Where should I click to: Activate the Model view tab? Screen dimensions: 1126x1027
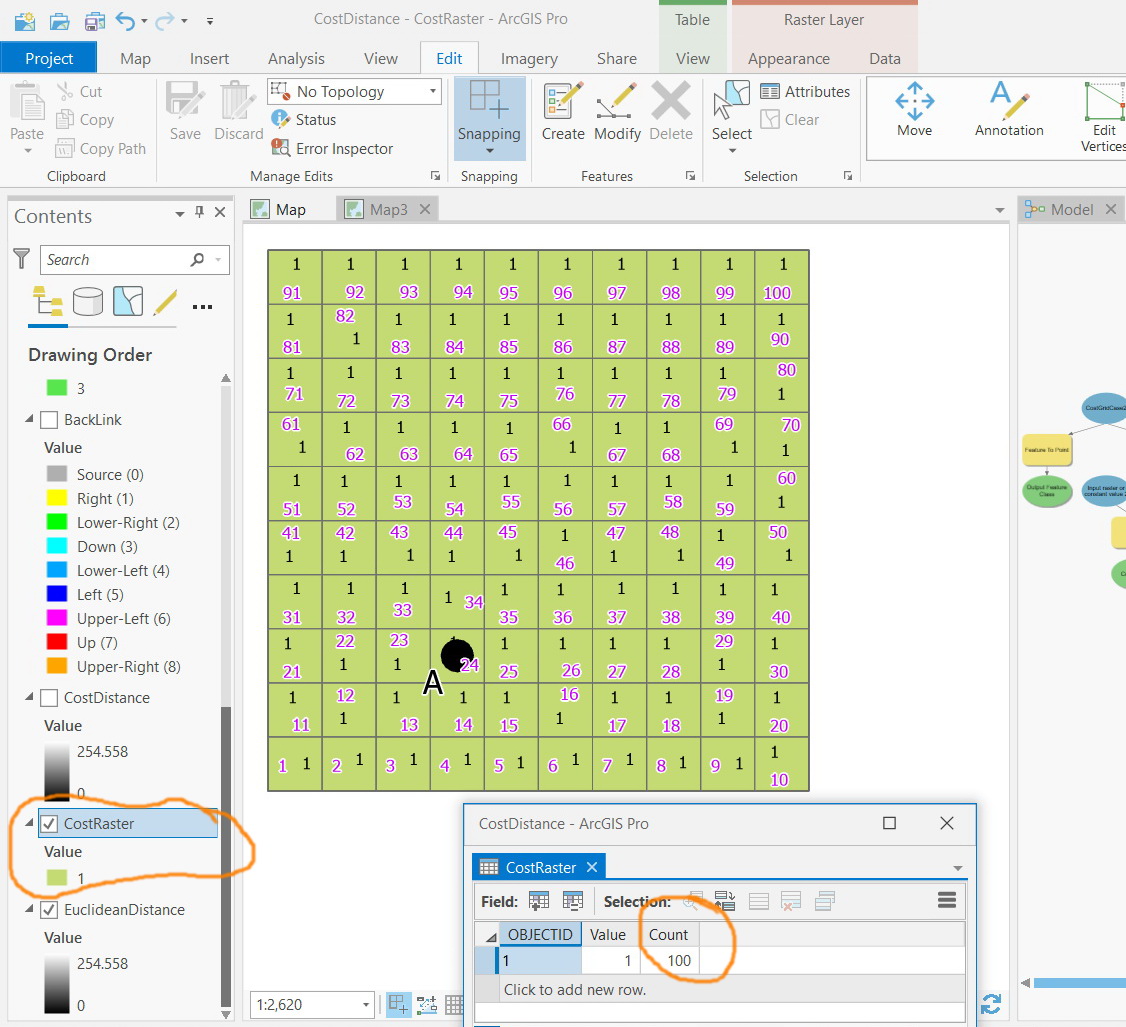coord(1071,209)
